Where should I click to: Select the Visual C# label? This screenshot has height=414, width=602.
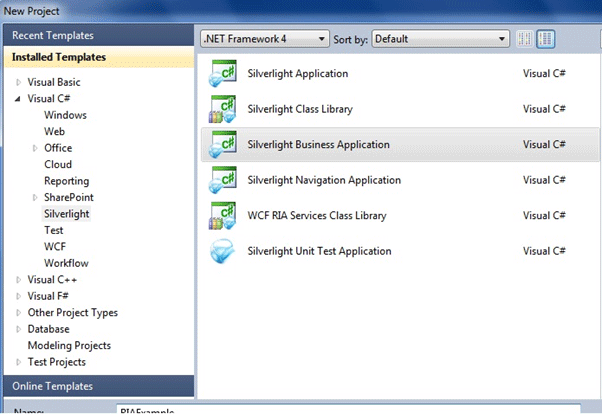(x=49, y=99)
